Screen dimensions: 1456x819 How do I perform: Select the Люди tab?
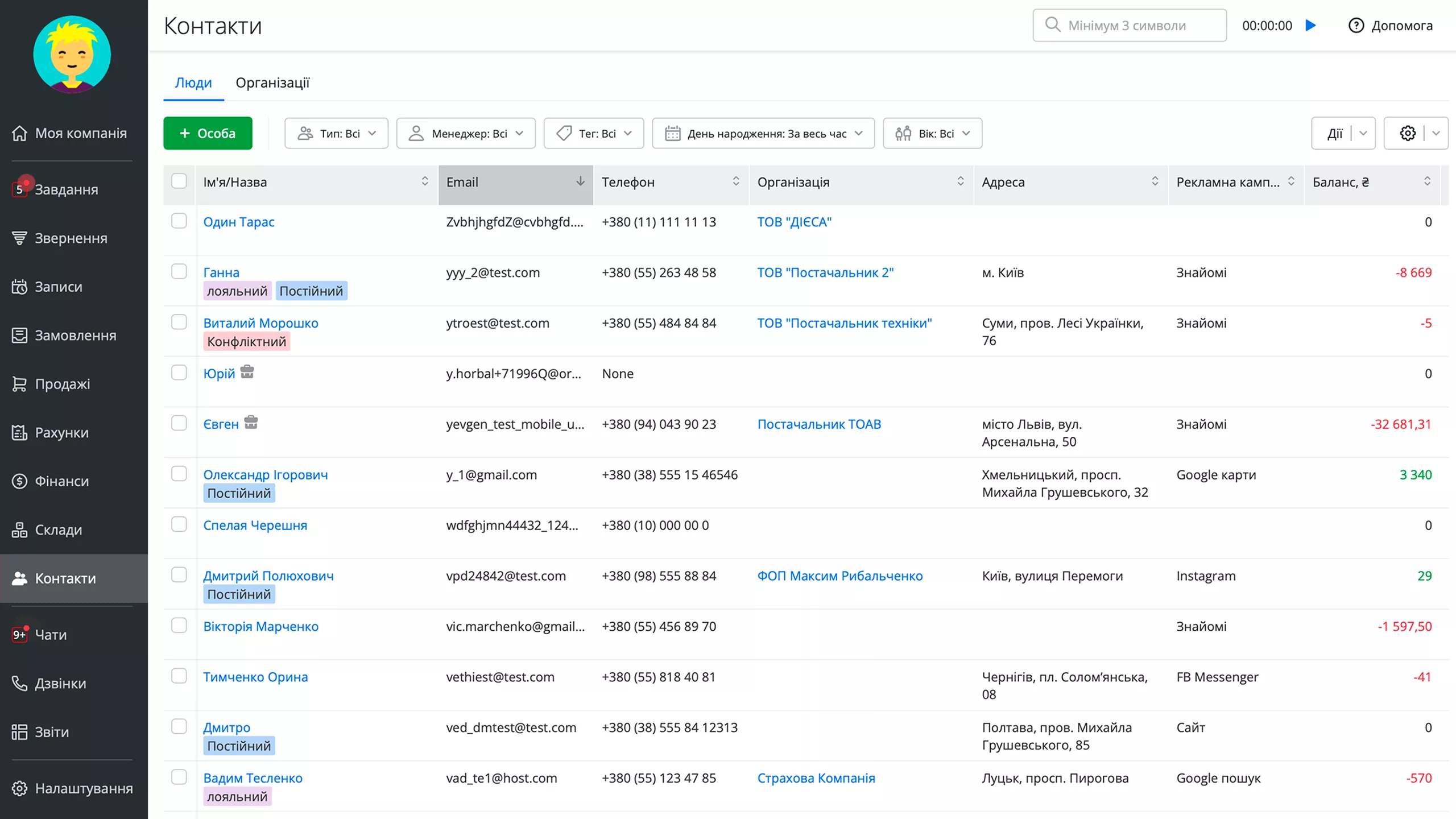coord(193,83)
